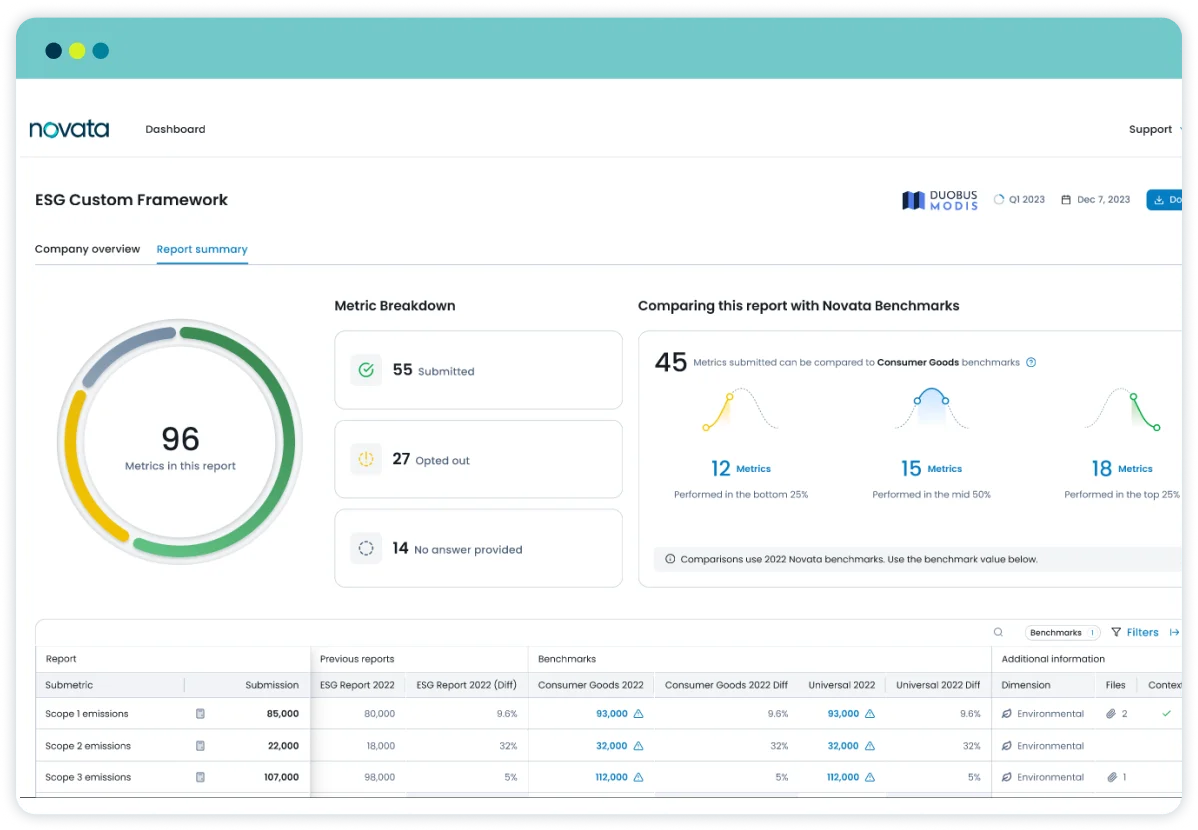Viewport: 1198px width, 830px height.
Task: Click warning triangle next to Consumer Goods 32,000
Action: pyautogui.click(x=639, y=746)
